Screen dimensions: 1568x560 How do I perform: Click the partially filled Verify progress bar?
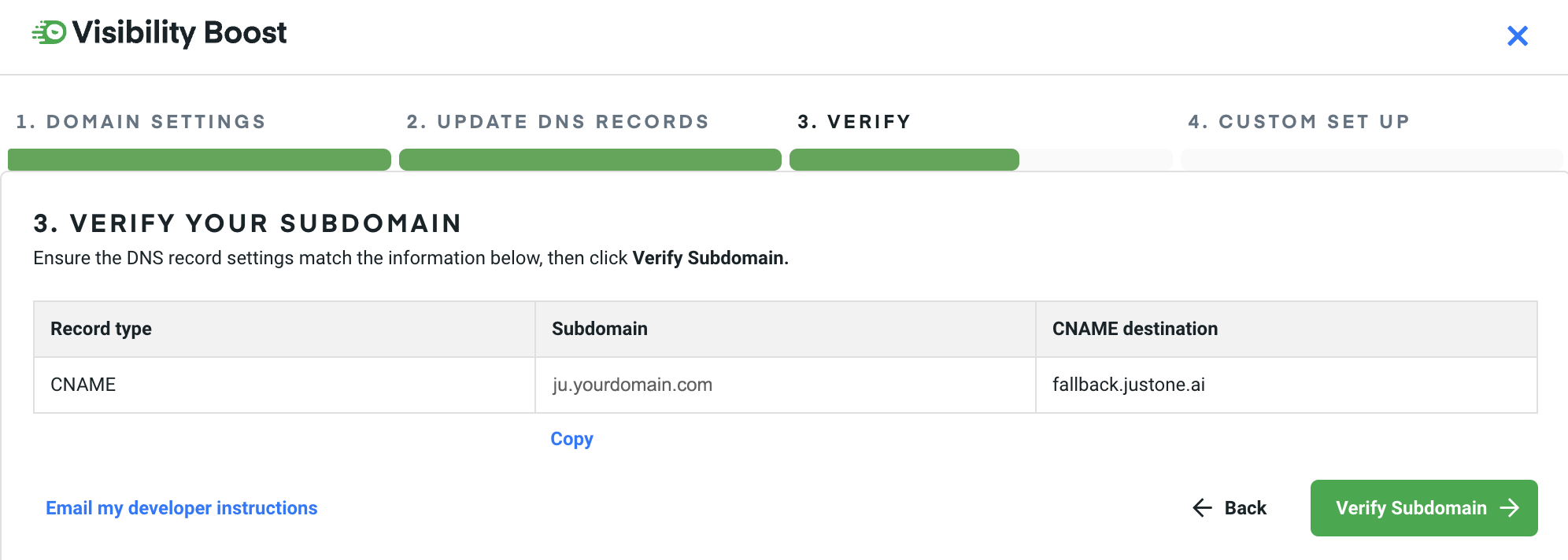tap(904, 160)
